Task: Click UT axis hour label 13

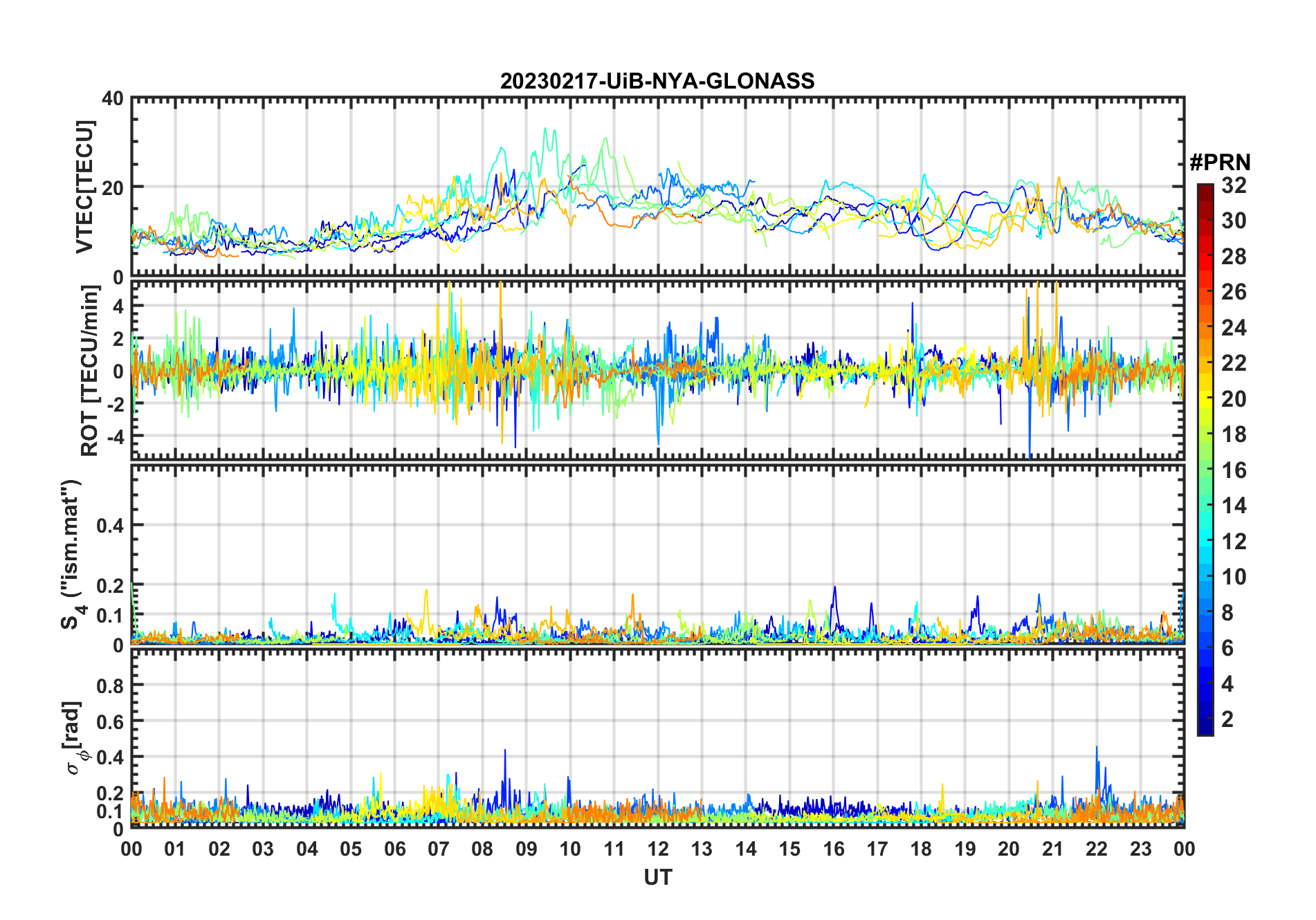Action: tap(702, 849)
